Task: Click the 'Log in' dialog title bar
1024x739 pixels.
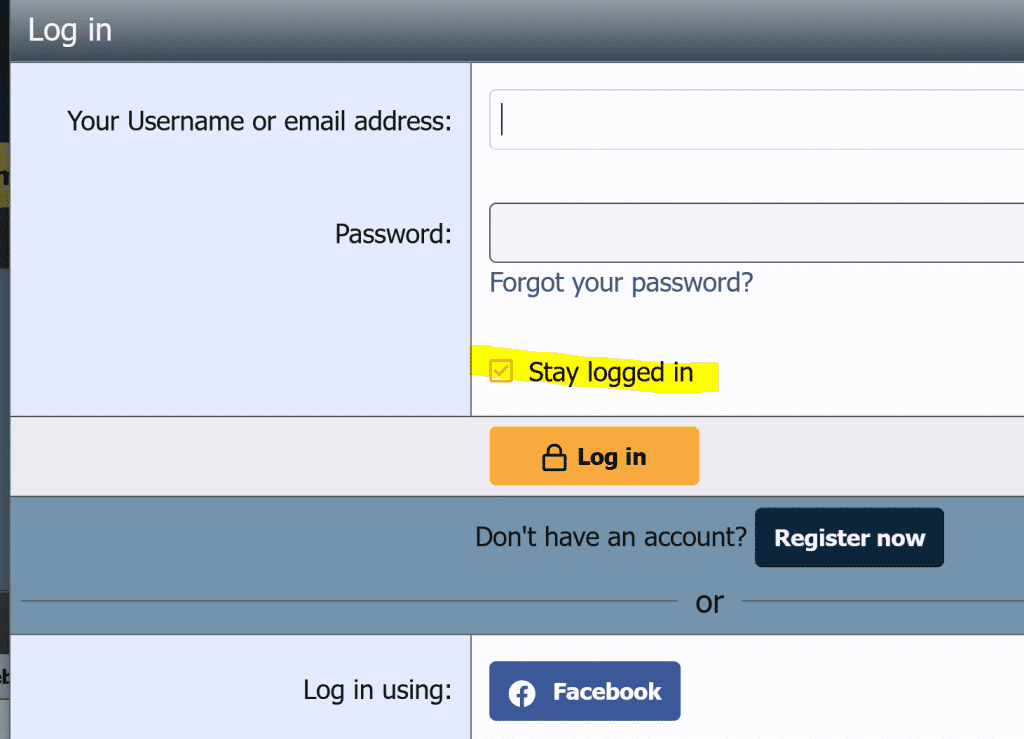Action: point(500,30)
